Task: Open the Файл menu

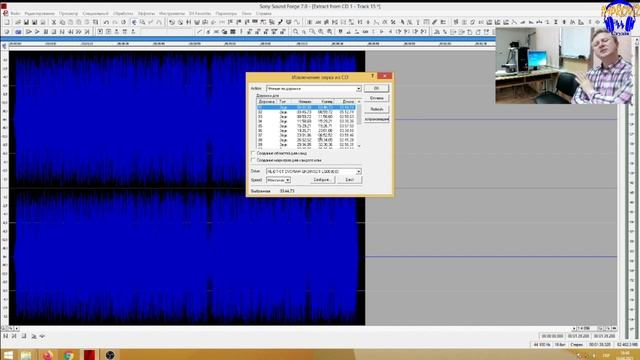Action: pos(16,13)
